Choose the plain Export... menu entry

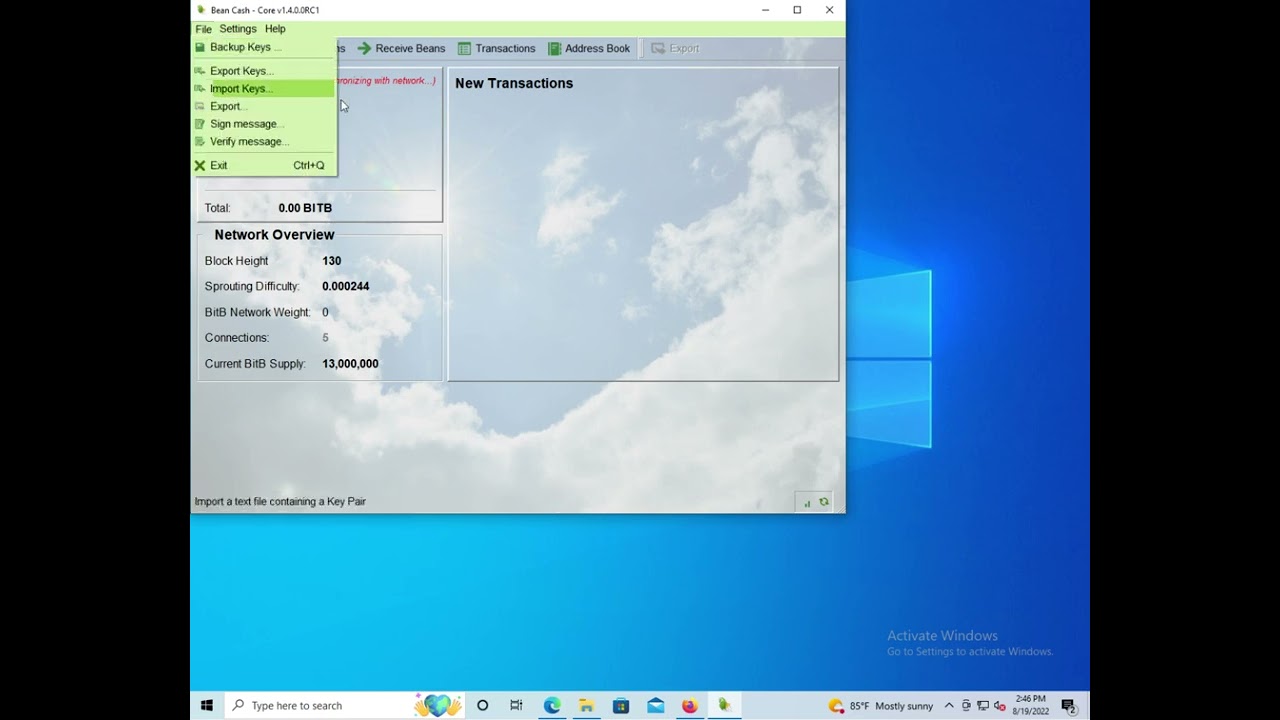[x=264, y=106]
